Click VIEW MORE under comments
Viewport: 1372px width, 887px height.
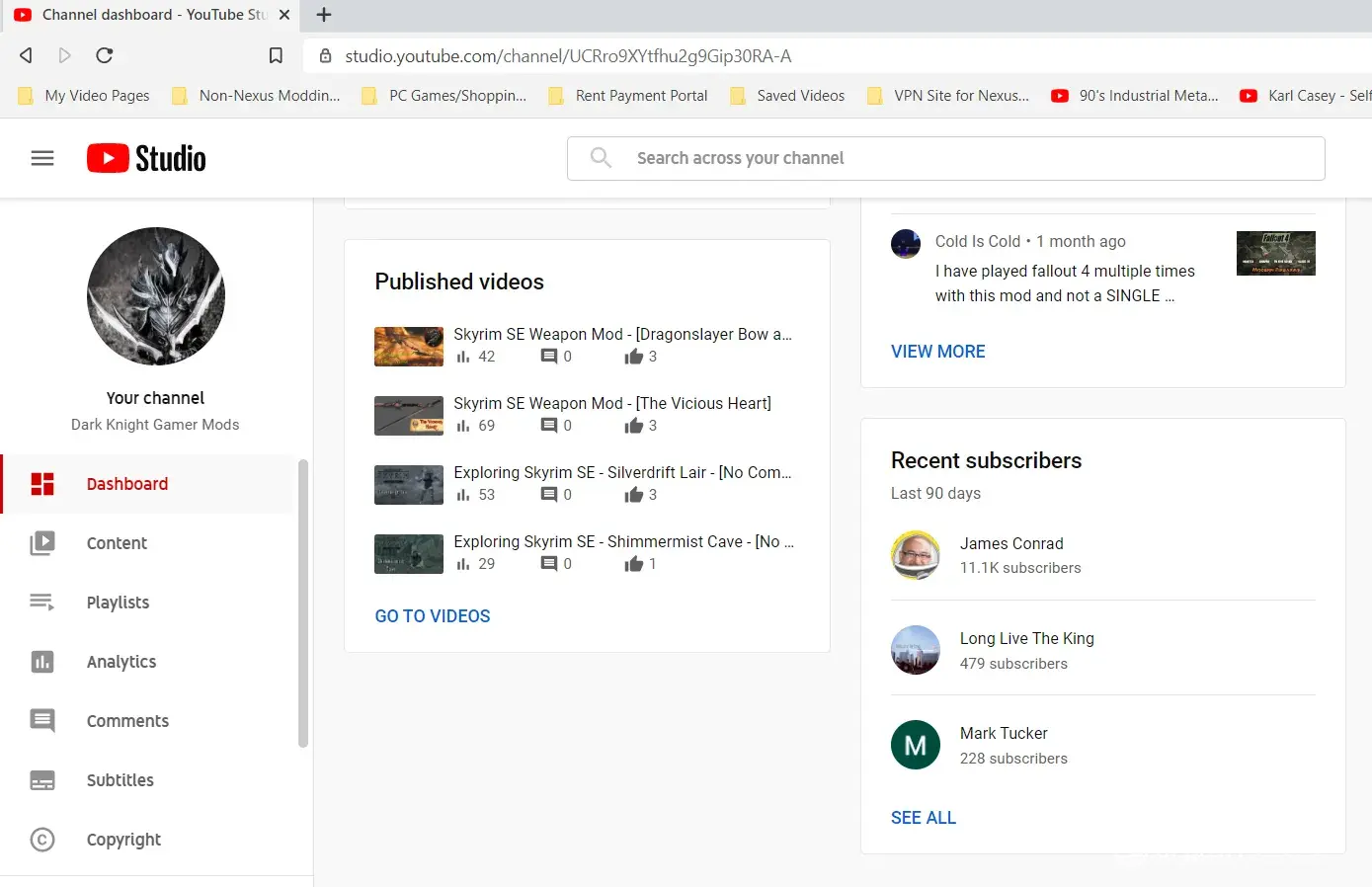[x=937, y=352]
